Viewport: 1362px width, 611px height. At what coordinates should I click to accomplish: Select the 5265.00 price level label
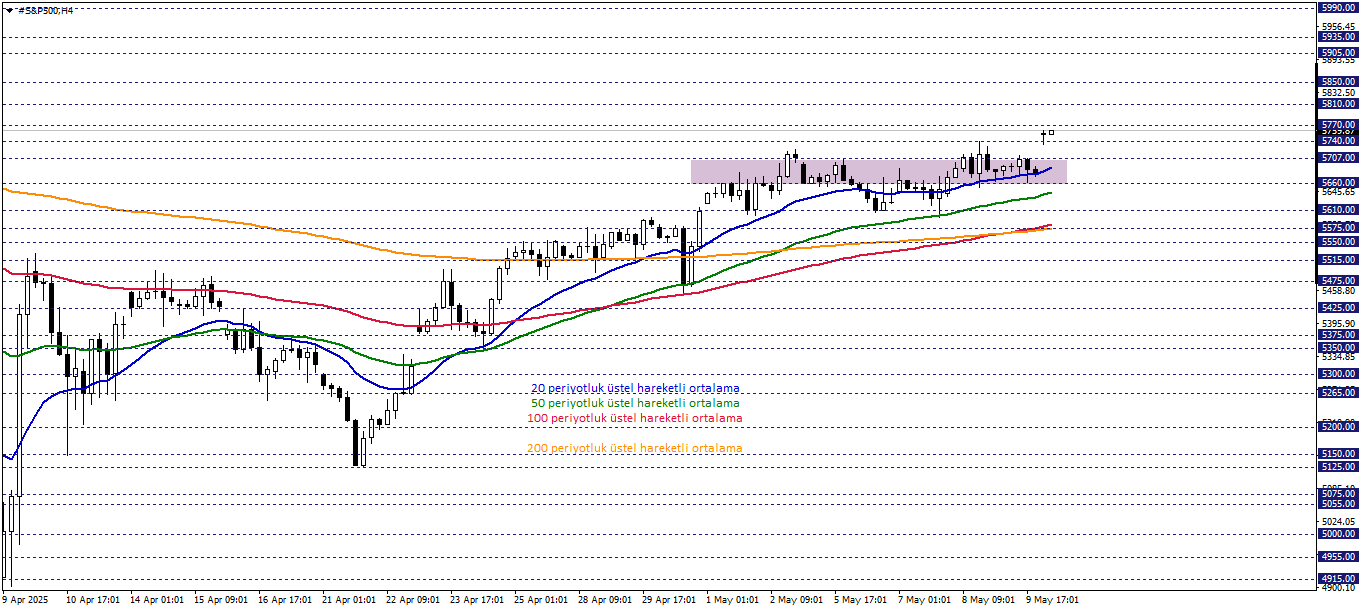pyautogui.click(x=1338, y=392)
